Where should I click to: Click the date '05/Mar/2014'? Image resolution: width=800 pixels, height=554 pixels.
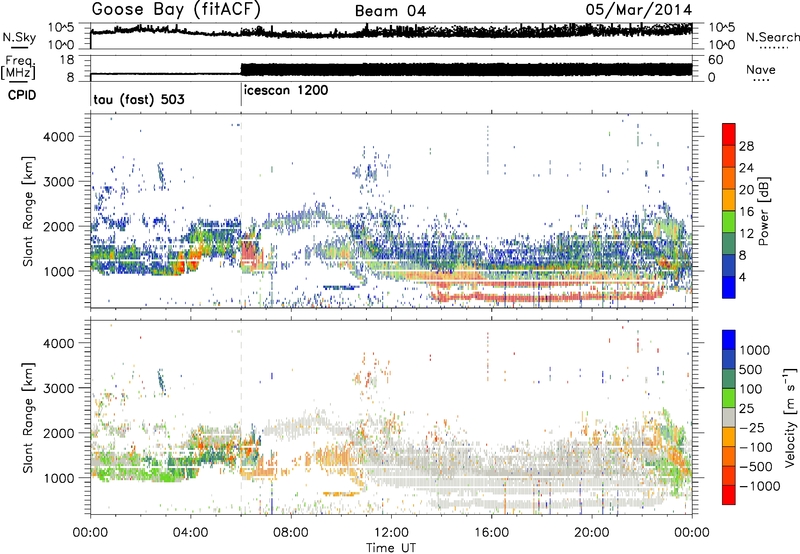[639, 10]
